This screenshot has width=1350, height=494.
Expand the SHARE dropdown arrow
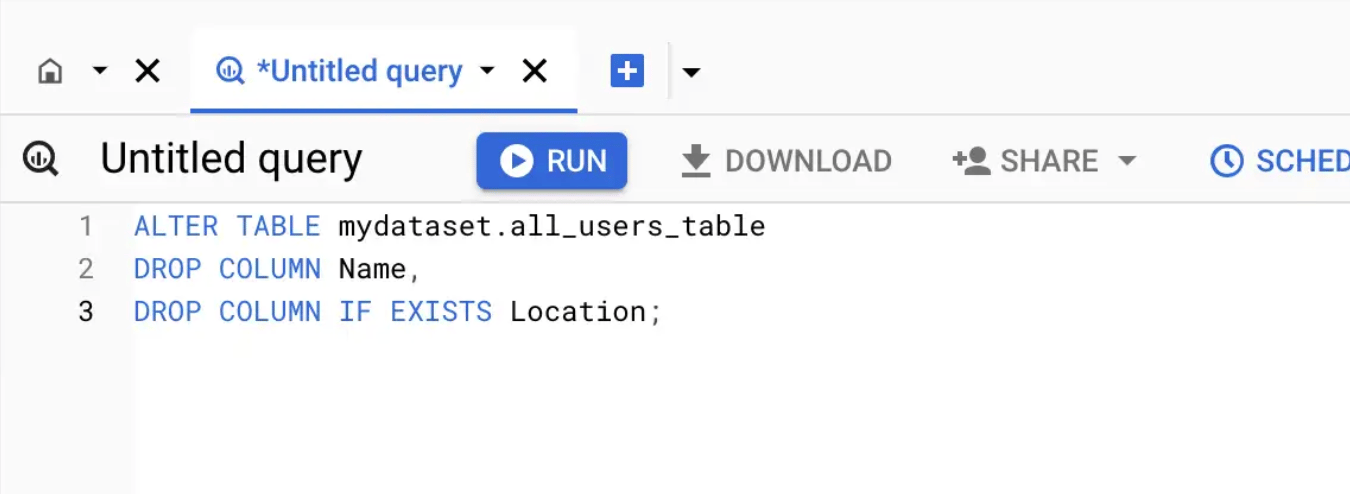(x=1127, y=161)
